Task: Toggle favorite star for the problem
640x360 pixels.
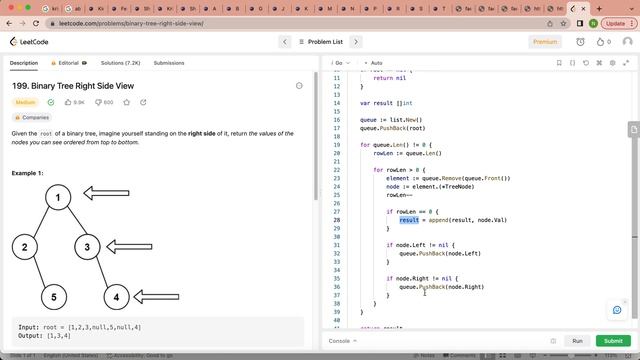Action: [127, 102]
